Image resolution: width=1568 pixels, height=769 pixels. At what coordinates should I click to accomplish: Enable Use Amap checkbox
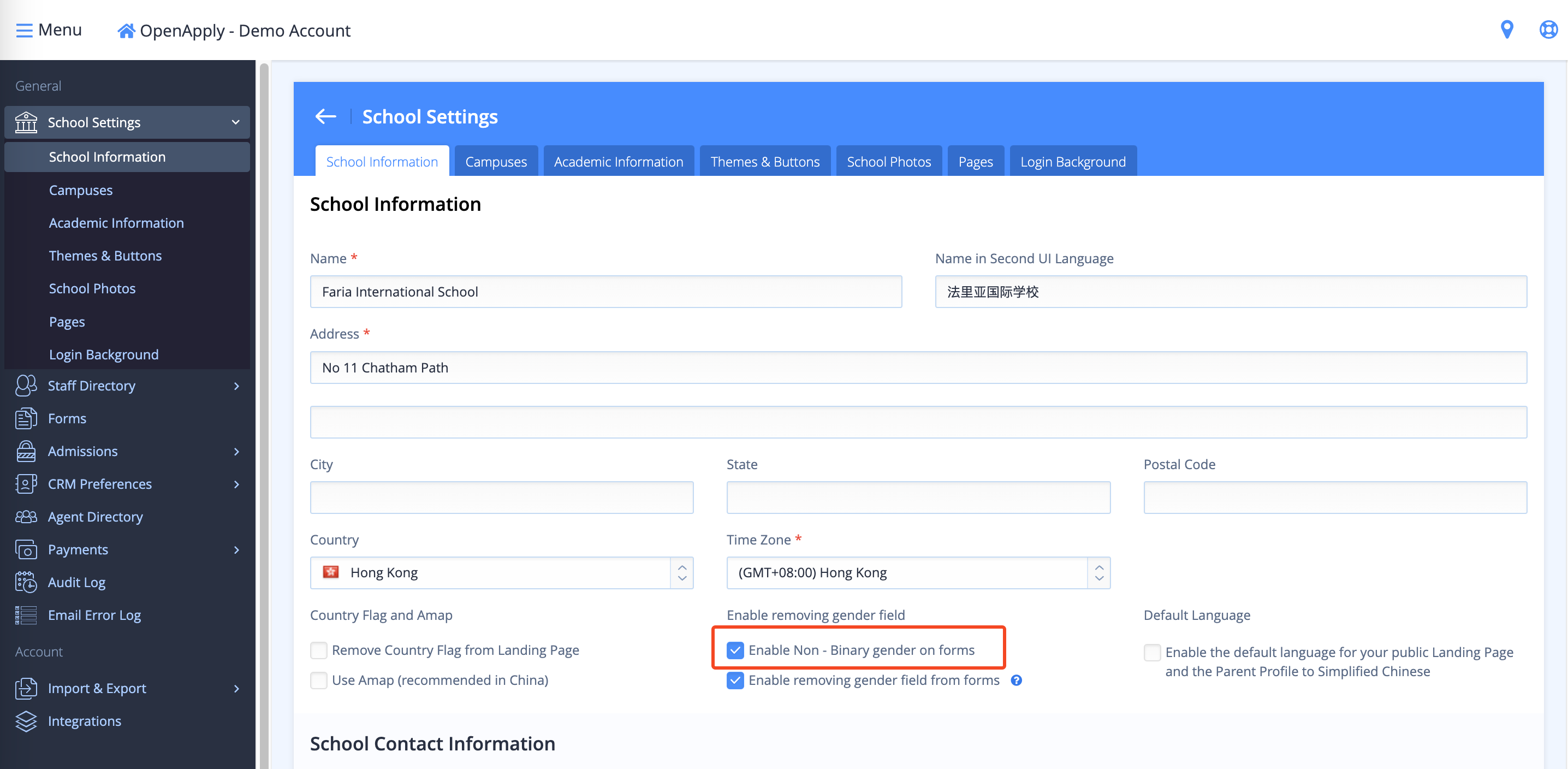(318, 680)
